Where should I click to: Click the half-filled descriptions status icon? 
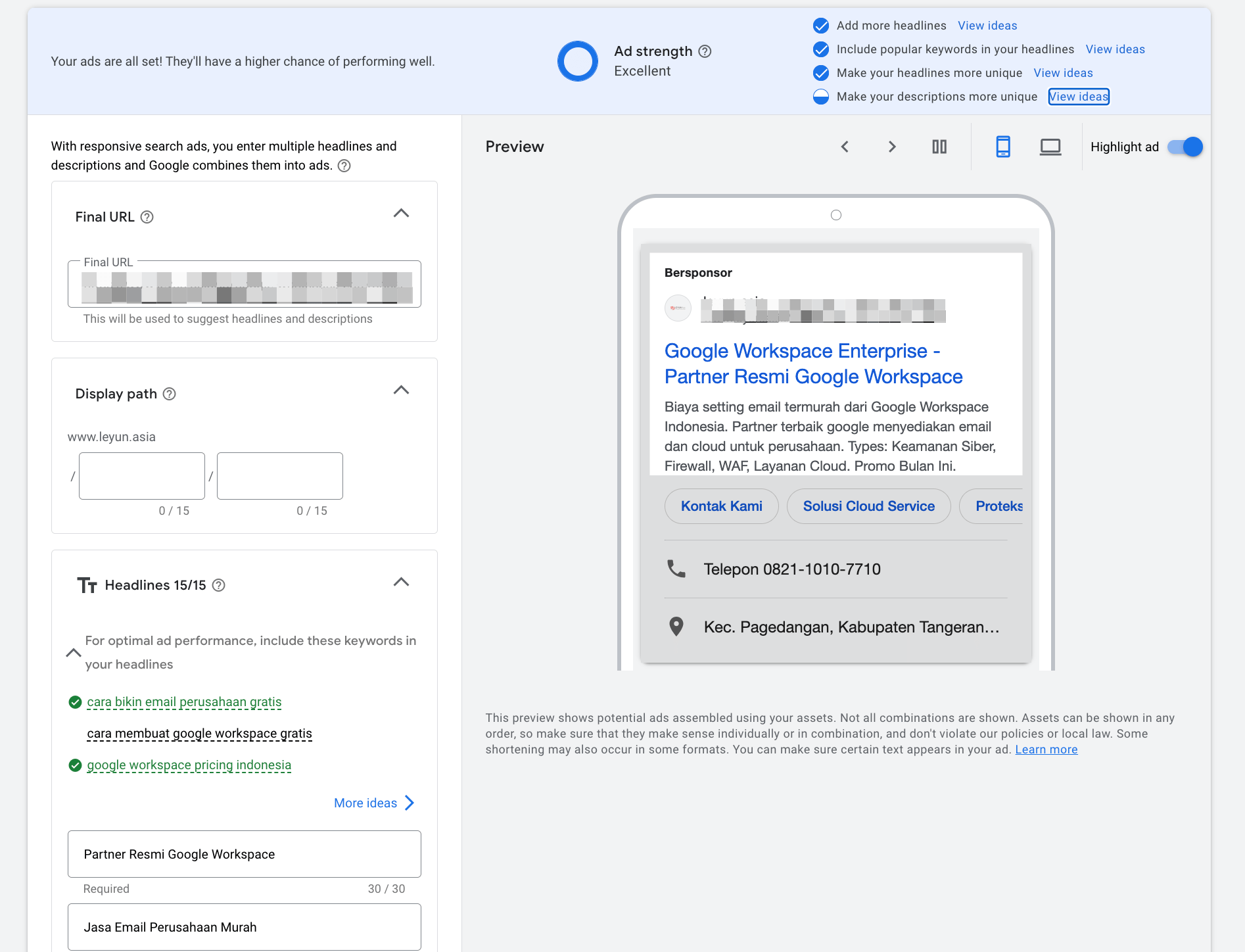(821, 97)
